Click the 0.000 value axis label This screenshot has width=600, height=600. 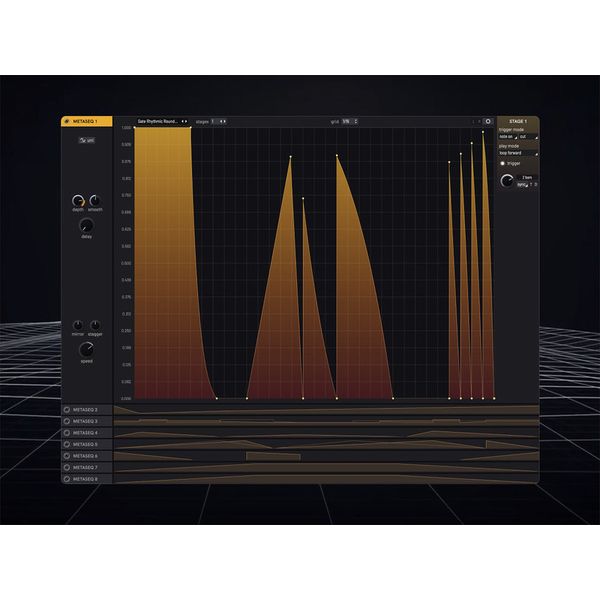point(126,399)
